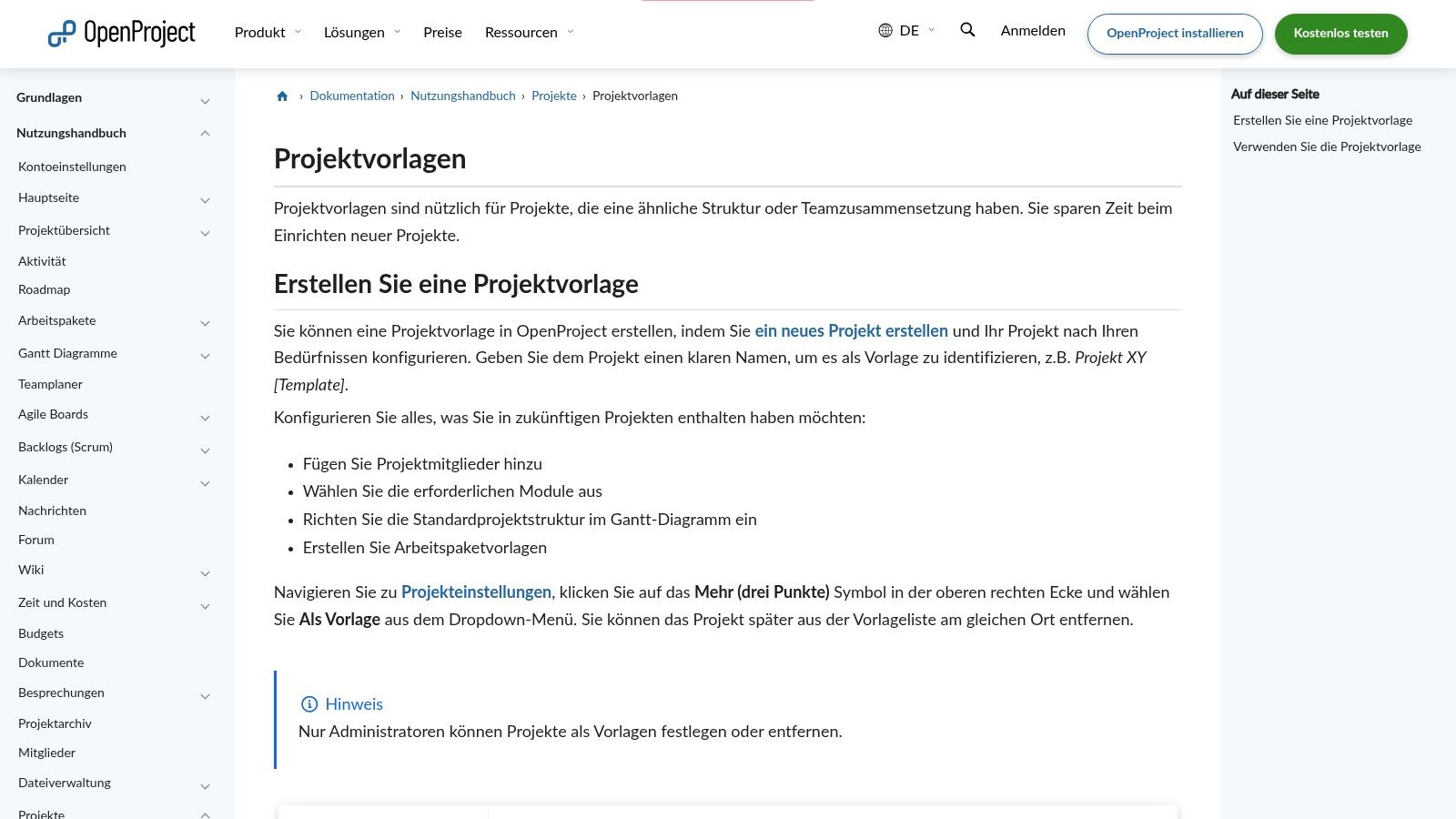Click the globe language icon
Screen dimensions: 1456x819
(885, 30)
